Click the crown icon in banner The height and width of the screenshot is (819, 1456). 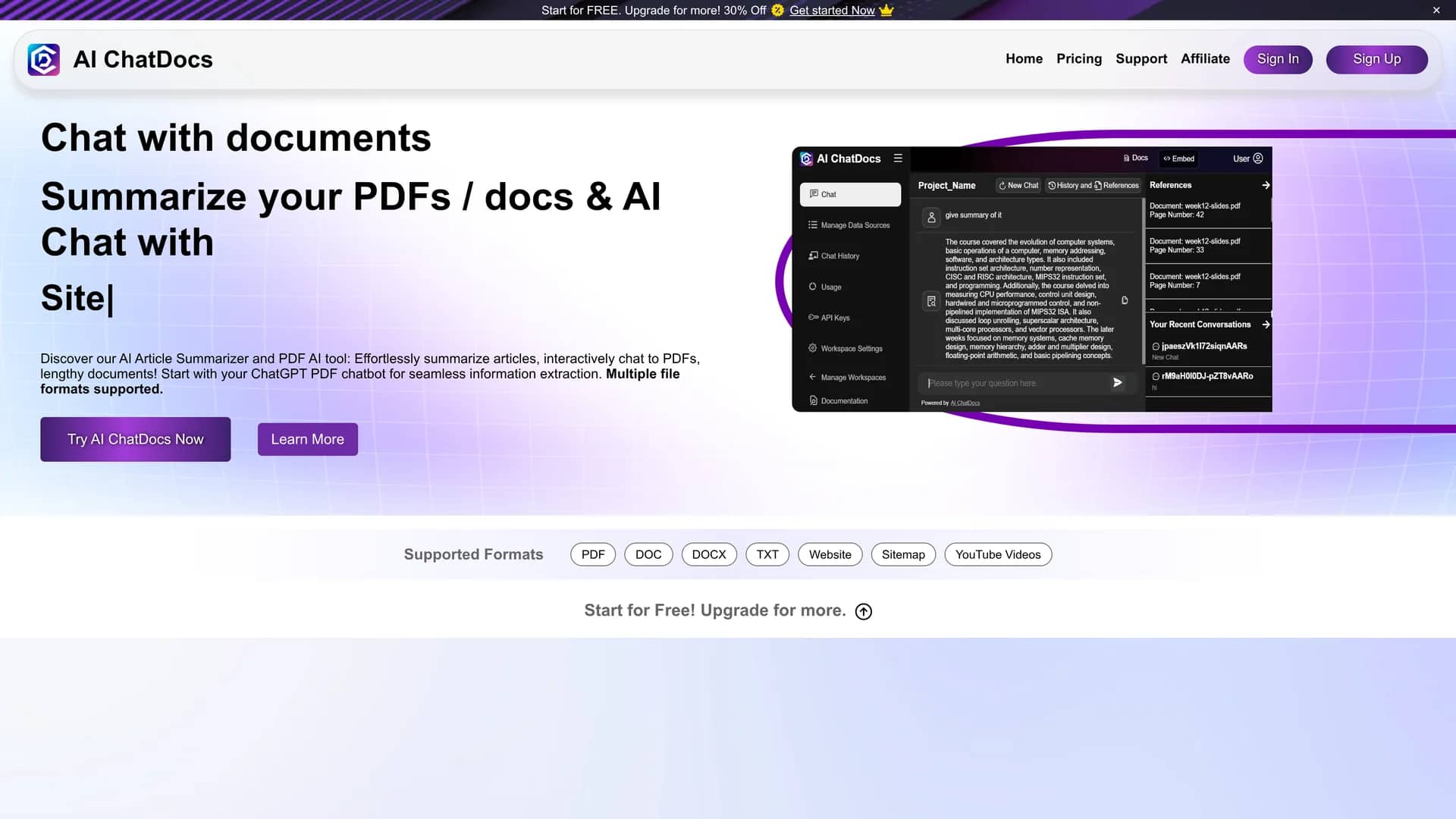pyautogui.click(x=886, y=10)
